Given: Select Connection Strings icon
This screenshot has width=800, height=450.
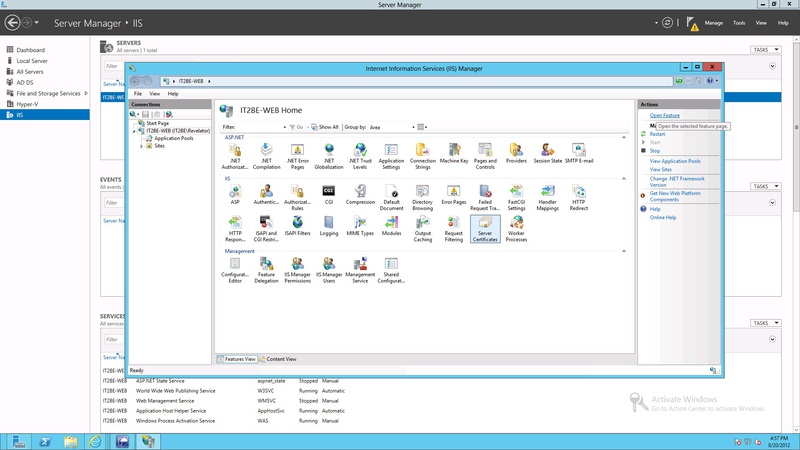Looking at the screenshot, I should 422,156.
